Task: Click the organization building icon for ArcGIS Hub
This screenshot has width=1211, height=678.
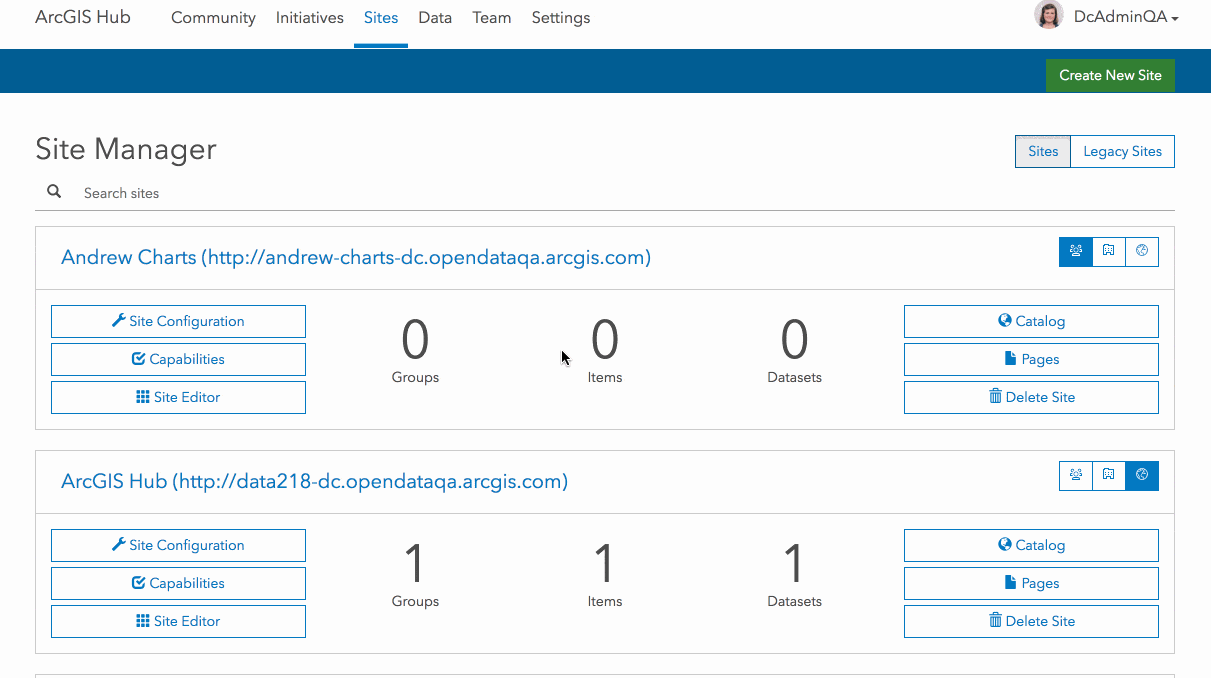Action: [1108, 475]
